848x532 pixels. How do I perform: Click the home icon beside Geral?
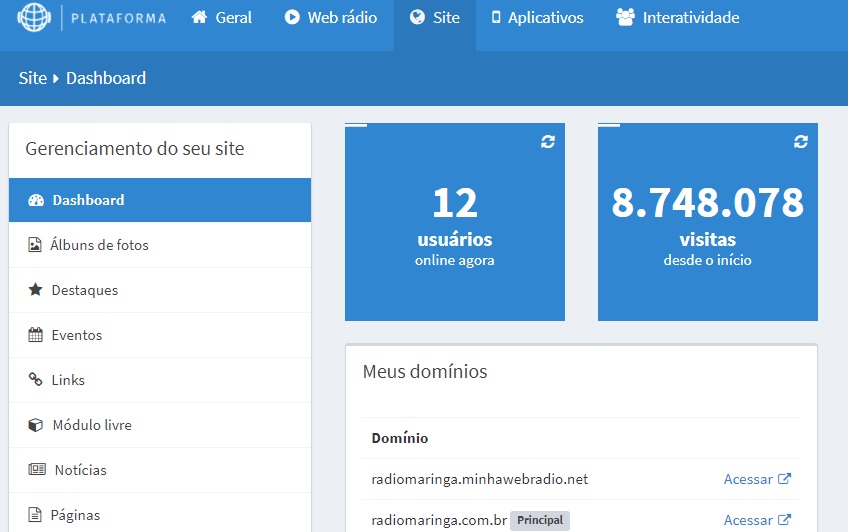click(200, 17)
